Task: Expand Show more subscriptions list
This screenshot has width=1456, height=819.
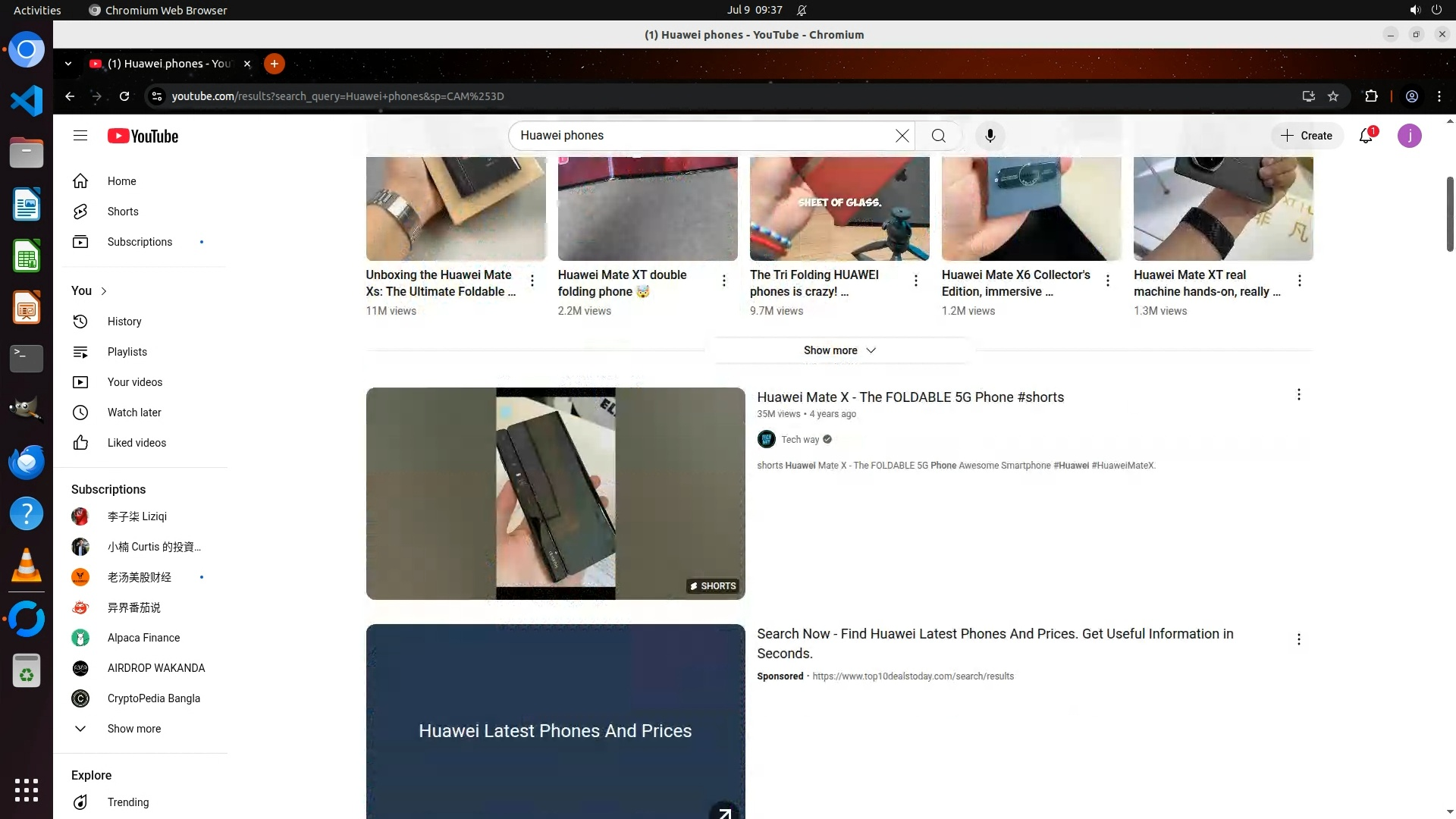Action: pos(133,729)
